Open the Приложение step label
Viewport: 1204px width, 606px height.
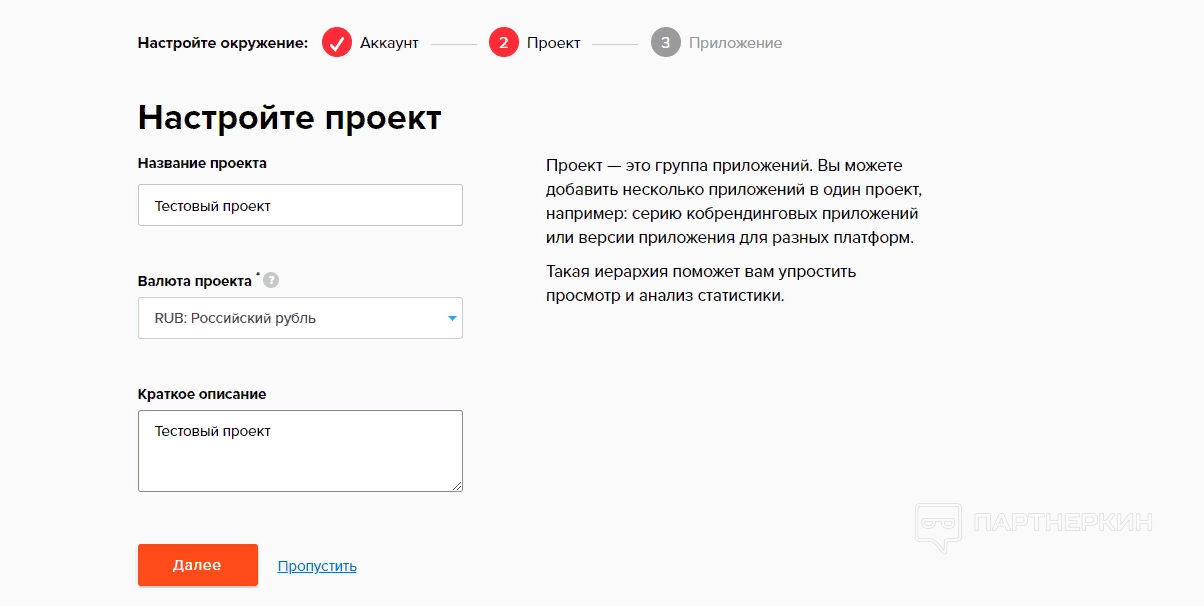[x=735, y=43]
